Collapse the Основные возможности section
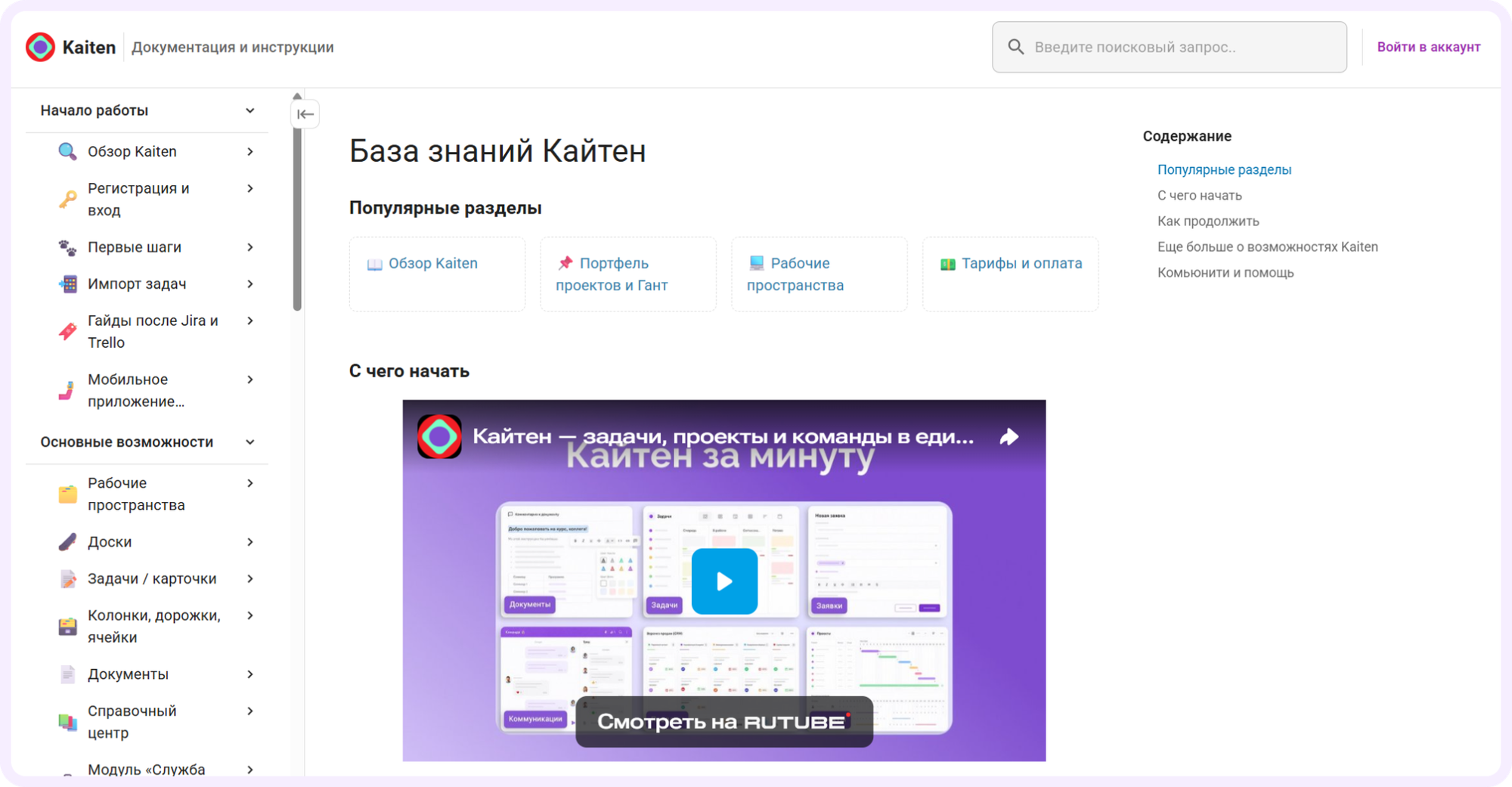1512x787 pixels. [250, 442]
